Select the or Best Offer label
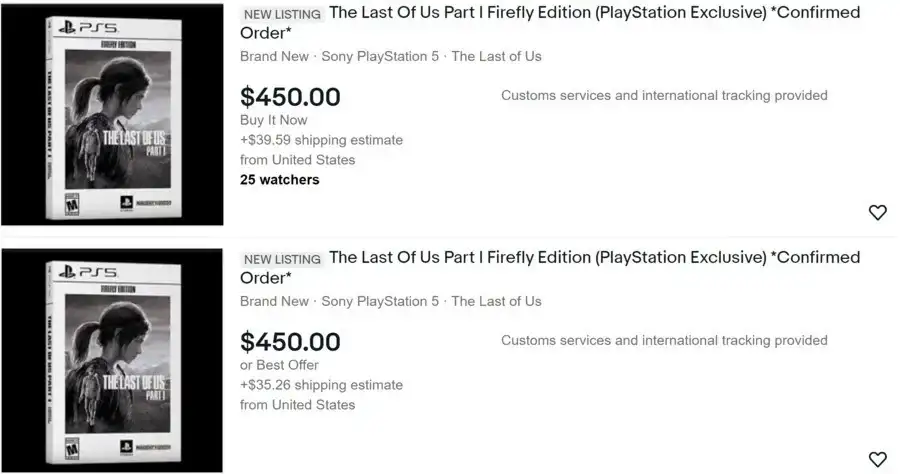The height and width of the screenshot is (474, 900). (279, 365)
